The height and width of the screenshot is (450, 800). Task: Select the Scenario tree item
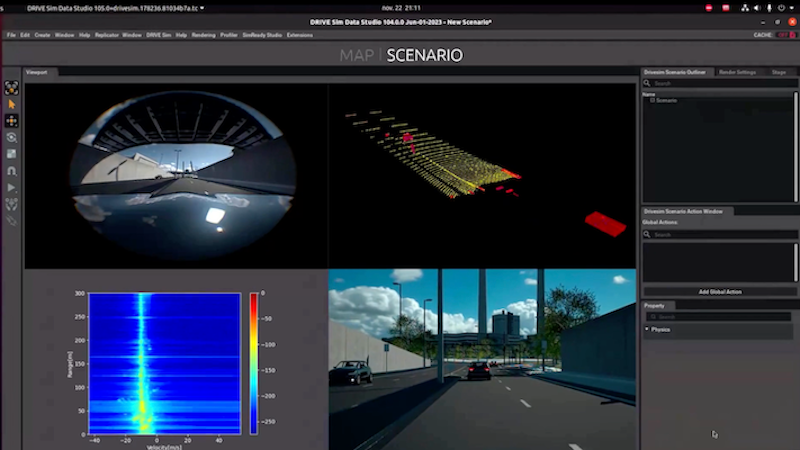(666, 101)
